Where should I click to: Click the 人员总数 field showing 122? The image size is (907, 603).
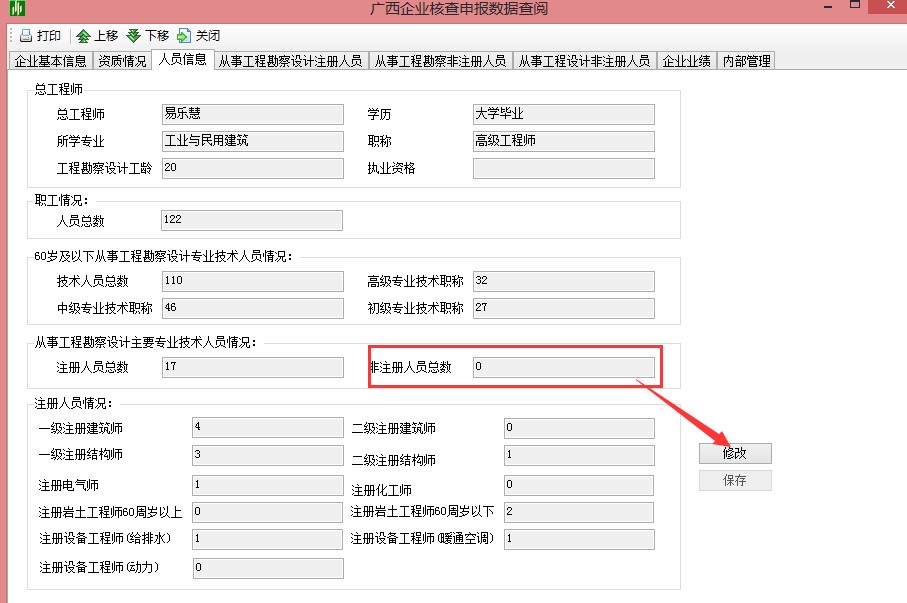click(x=251, y=220)
